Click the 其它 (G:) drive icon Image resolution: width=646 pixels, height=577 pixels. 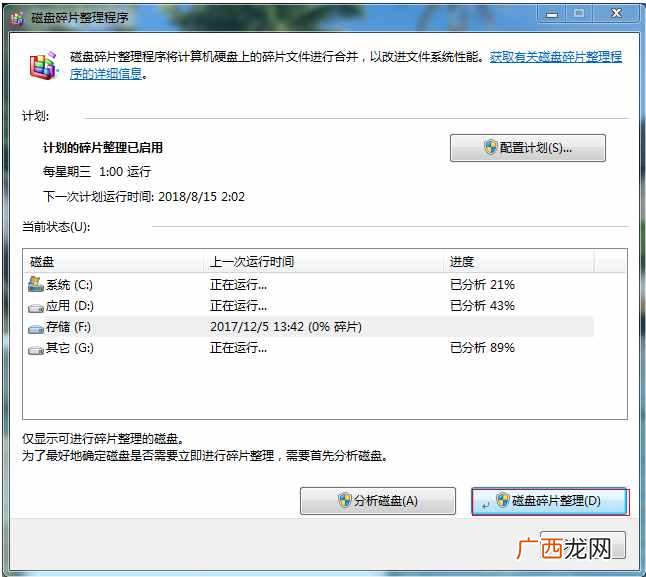point(36,350)
